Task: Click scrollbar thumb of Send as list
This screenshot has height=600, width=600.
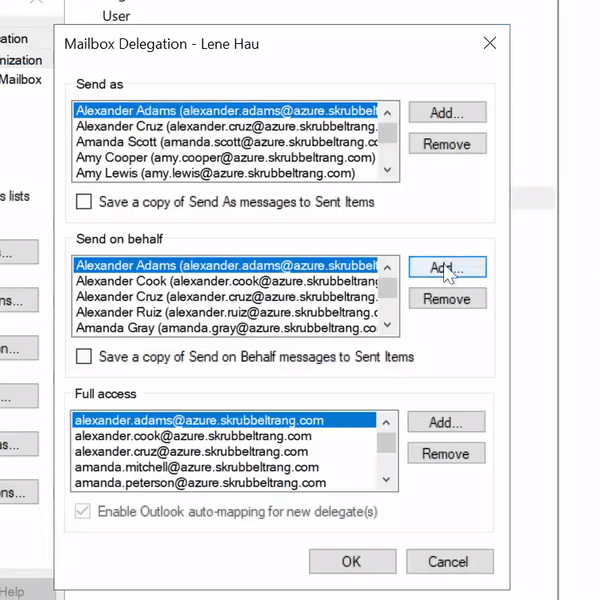Action: 388,133
